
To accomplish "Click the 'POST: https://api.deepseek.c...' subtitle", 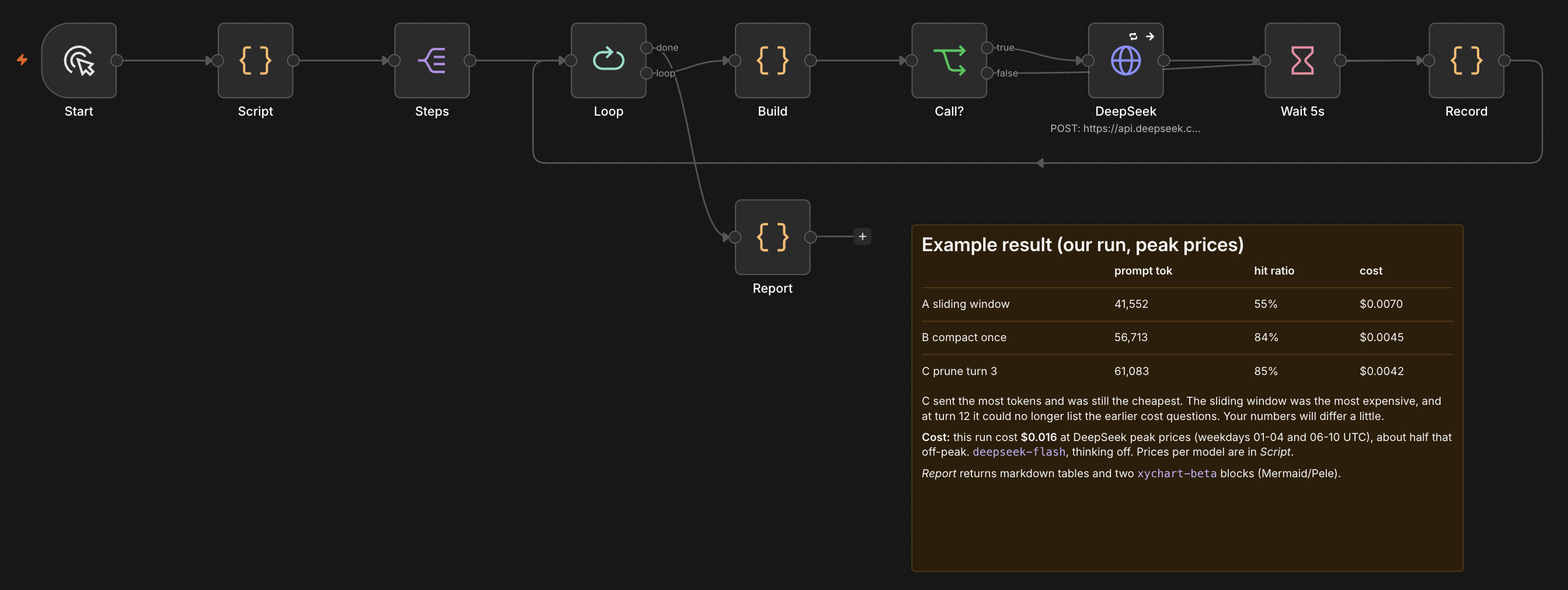I will click(x=1126, y=129).
